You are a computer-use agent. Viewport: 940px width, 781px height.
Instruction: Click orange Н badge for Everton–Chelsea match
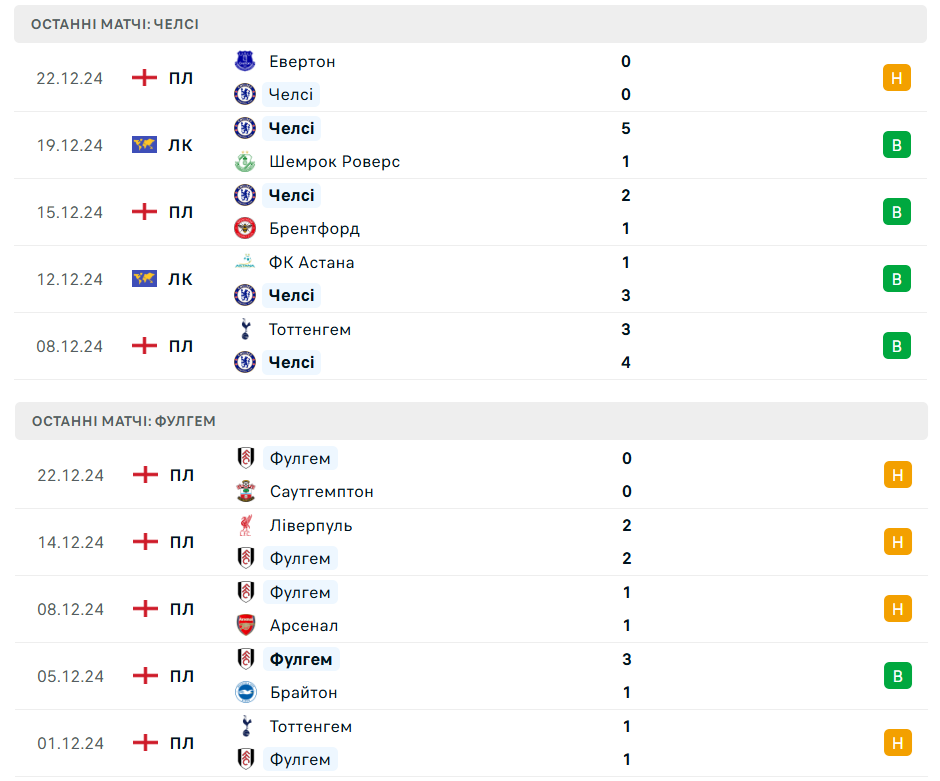point(897,78)
